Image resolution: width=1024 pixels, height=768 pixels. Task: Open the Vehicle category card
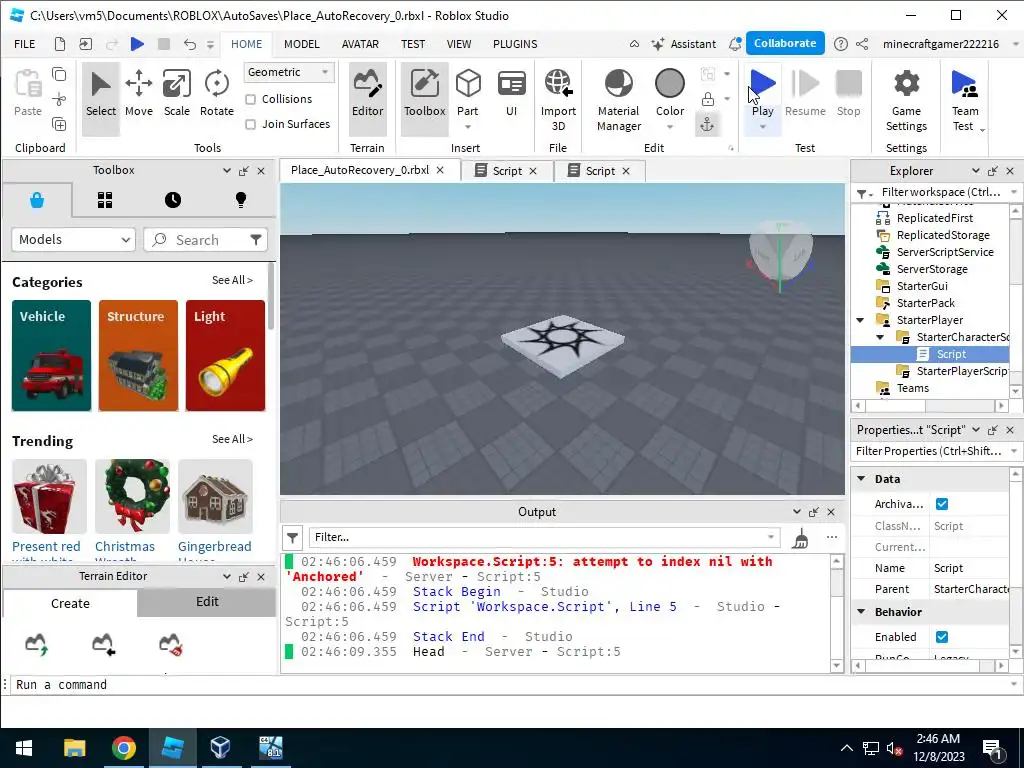(x=52, y=355)
